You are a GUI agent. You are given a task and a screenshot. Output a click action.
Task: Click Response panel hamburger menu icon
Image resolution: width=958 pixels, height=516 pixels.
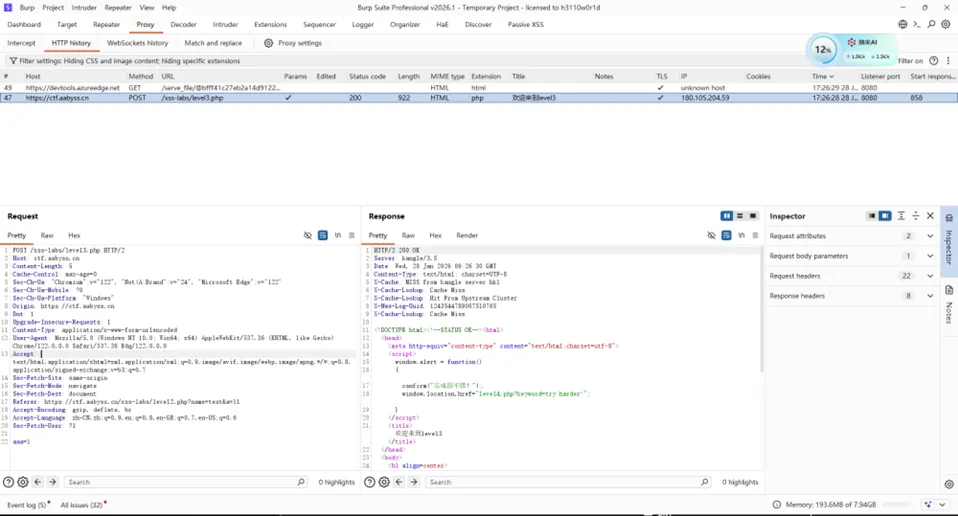click(755, 235)
